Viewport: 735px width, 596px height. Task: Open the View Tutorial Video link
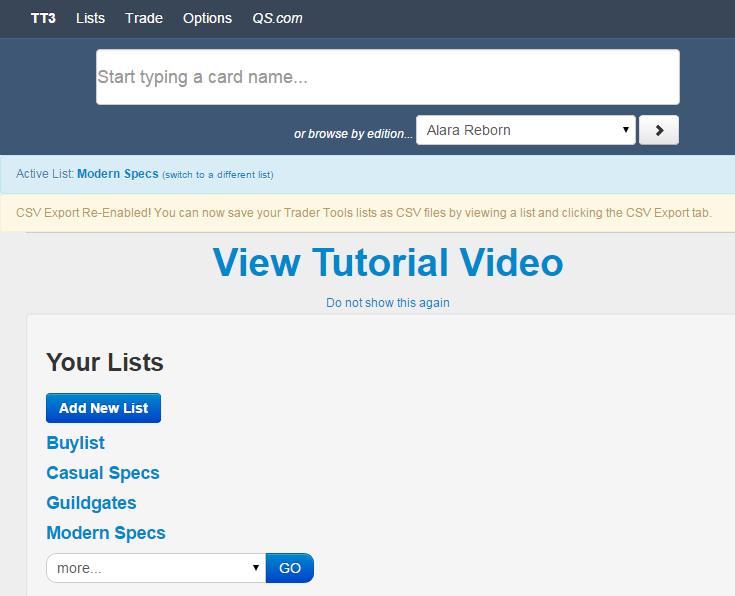point(387,262)
